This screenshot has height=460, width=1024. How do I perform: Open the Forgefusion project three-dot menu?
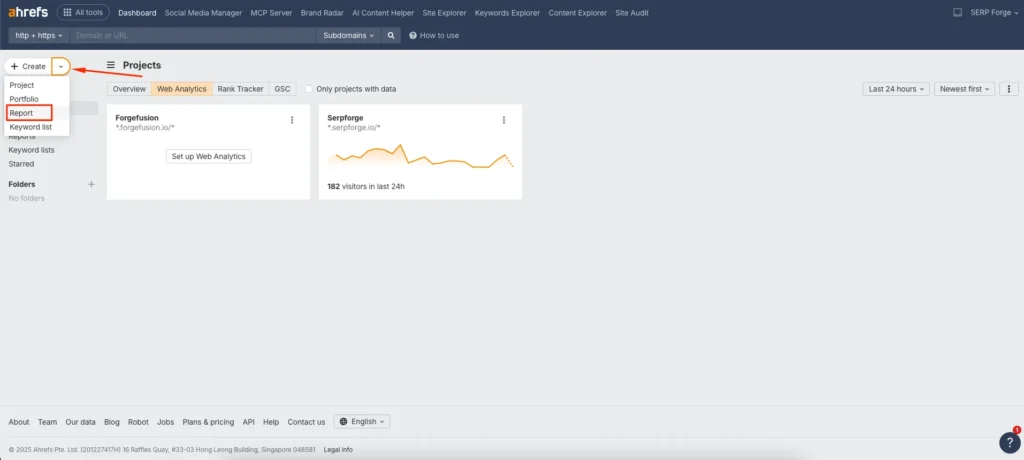(292, 120)
